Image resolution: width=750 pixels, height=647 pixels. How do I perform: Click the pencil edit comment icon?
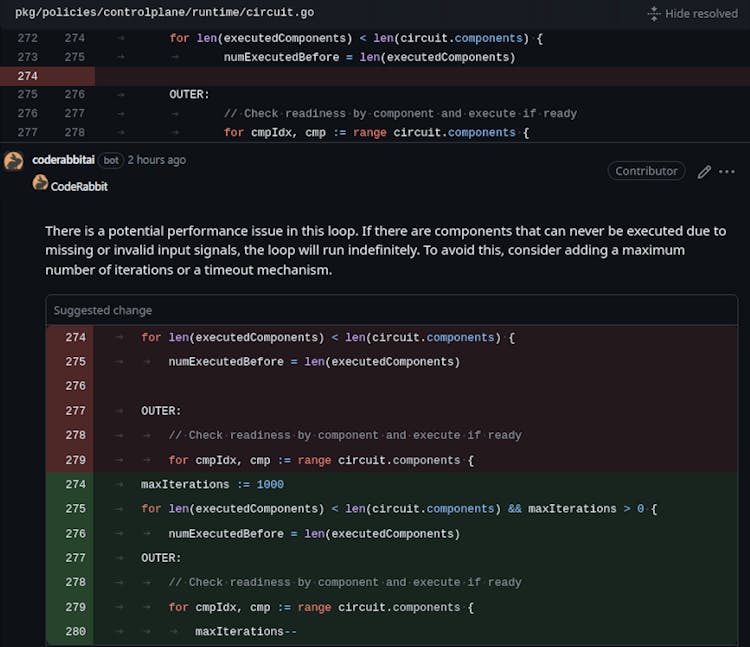704,172
